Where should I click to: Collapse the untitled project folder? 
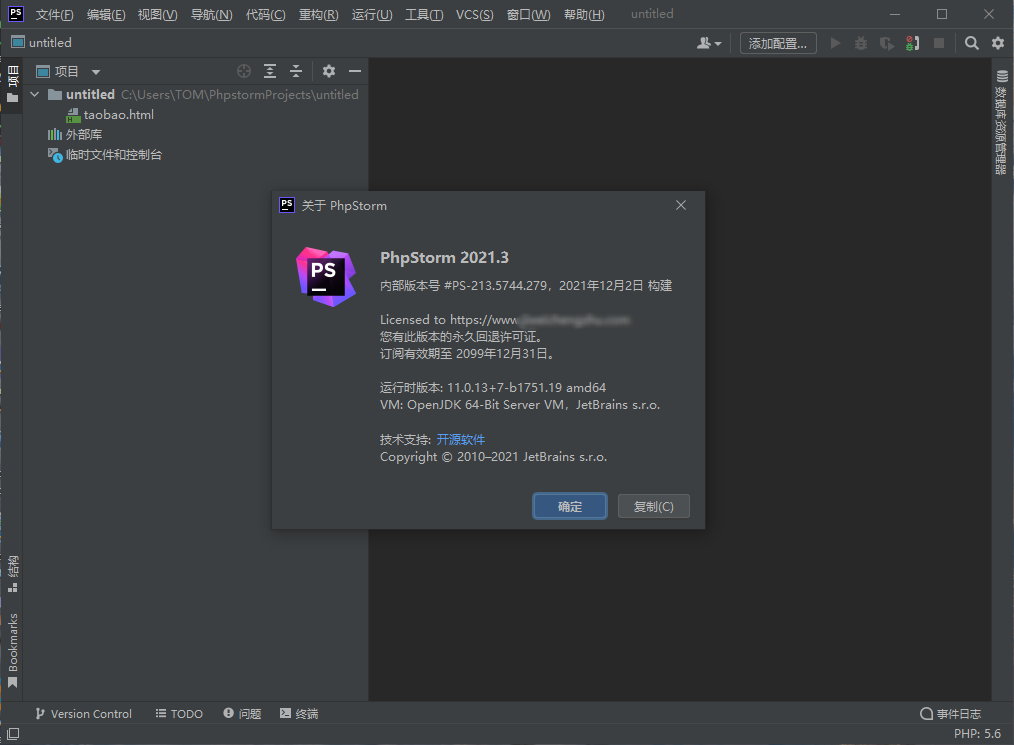pos(35,94)
